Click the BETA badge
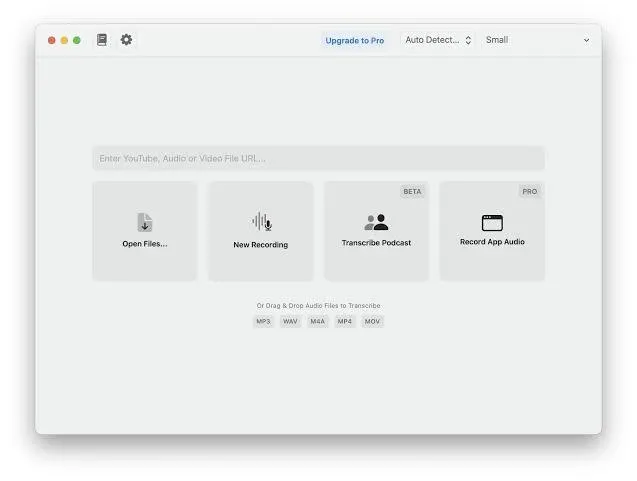The height and width of the screenshot is (481, 637). click(x=412, y=191)
